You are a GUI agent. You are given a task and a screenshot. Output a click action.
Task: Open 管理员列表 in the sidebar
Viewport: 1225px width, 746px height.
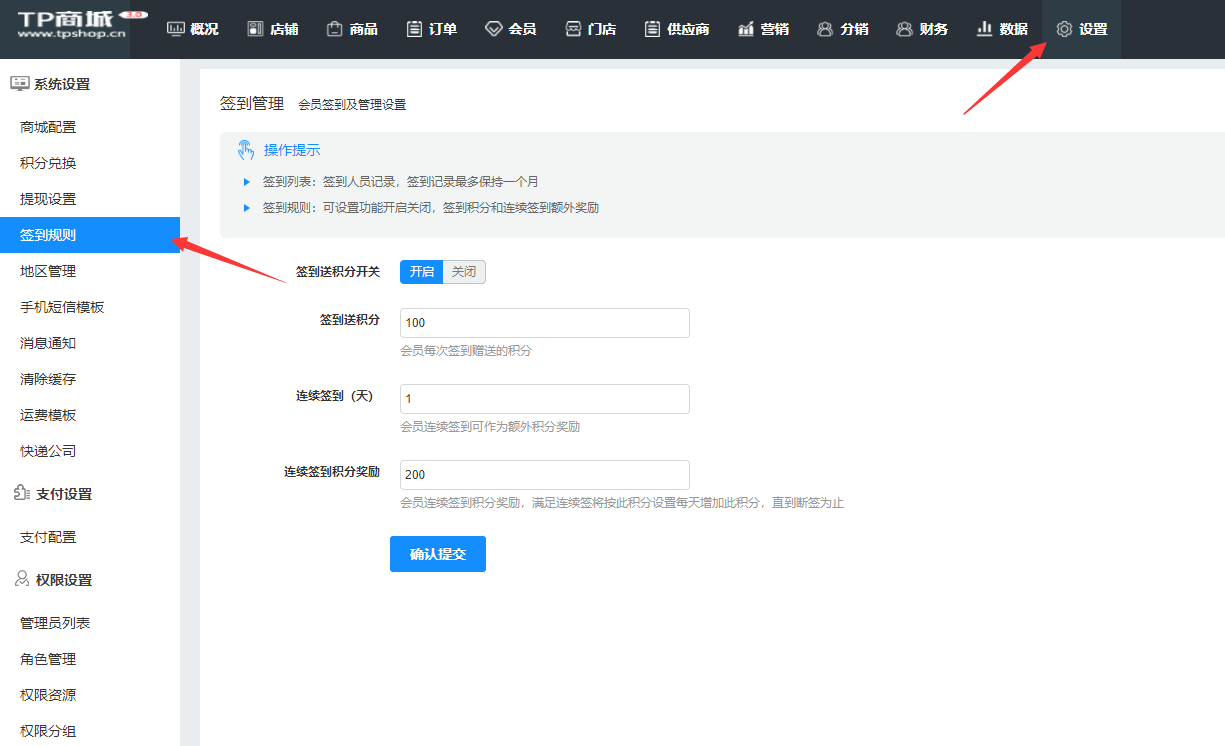point(55,623)
